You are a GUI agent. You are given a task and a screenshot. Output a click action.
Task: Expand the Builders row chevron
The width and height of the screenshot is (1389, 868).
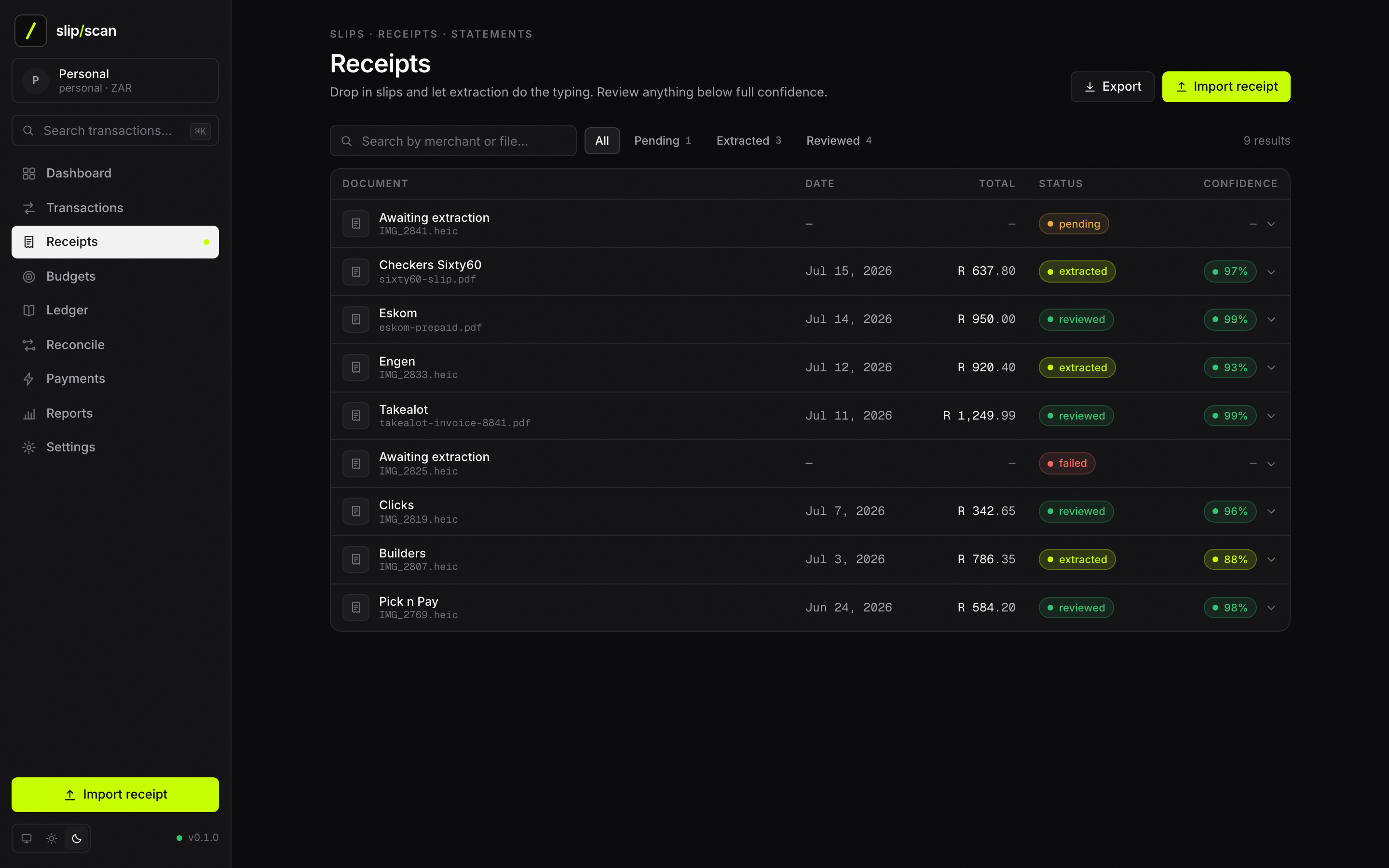[1271, 559]
